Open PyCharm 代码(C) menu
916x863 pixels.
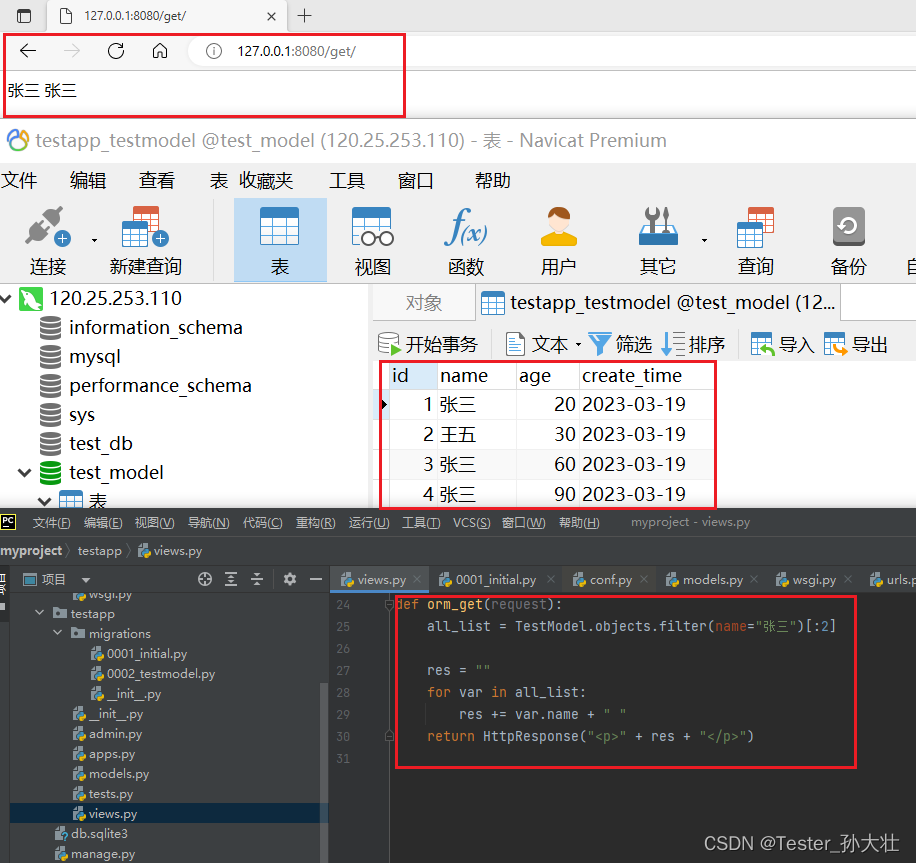[262, 523]
